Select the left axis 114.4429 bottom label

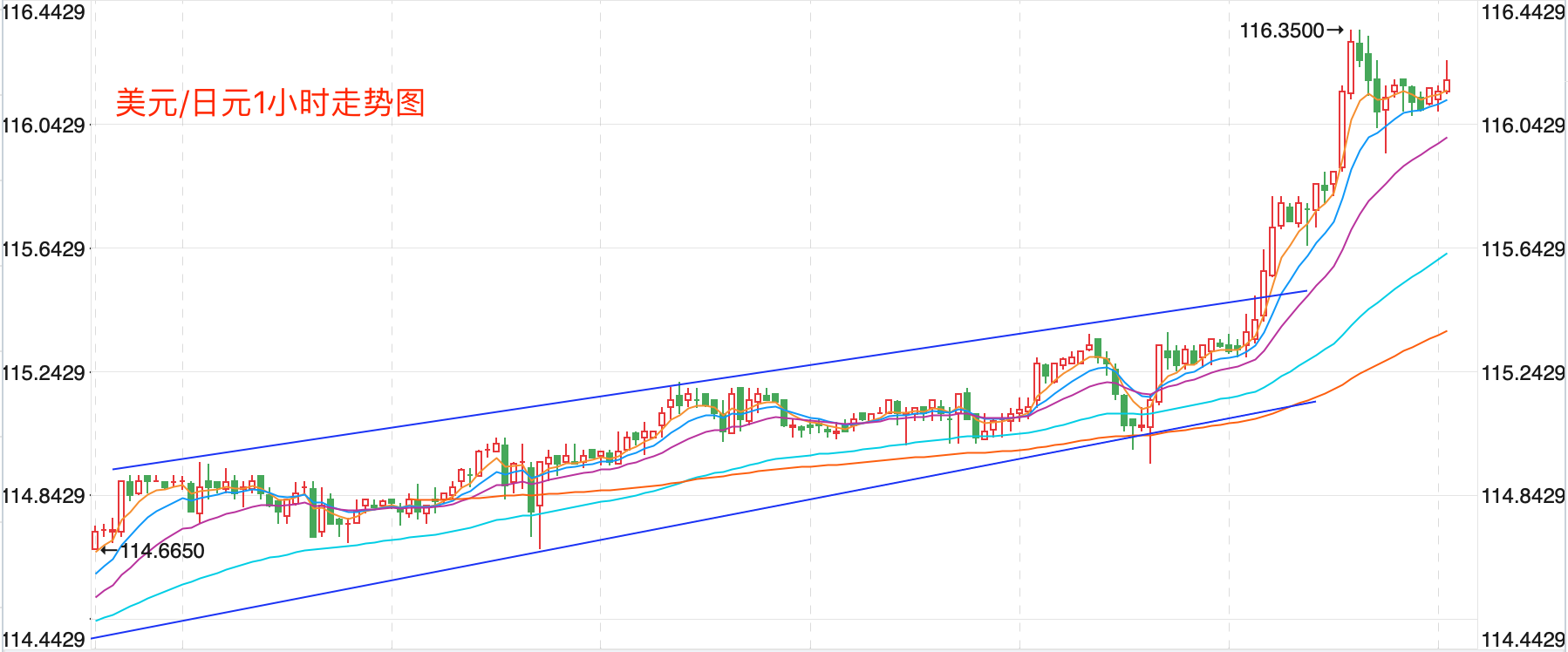(44, 640)
